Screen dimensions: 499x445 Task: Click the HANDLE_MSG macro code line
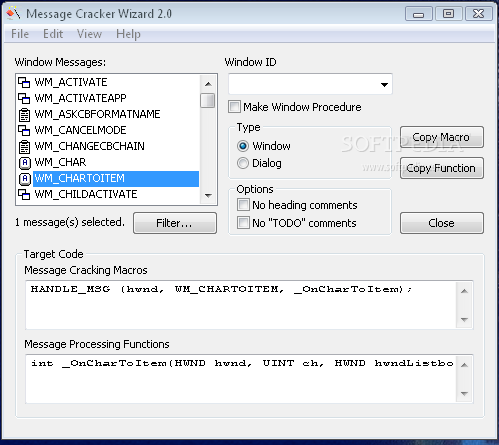(x=221, y=289)
